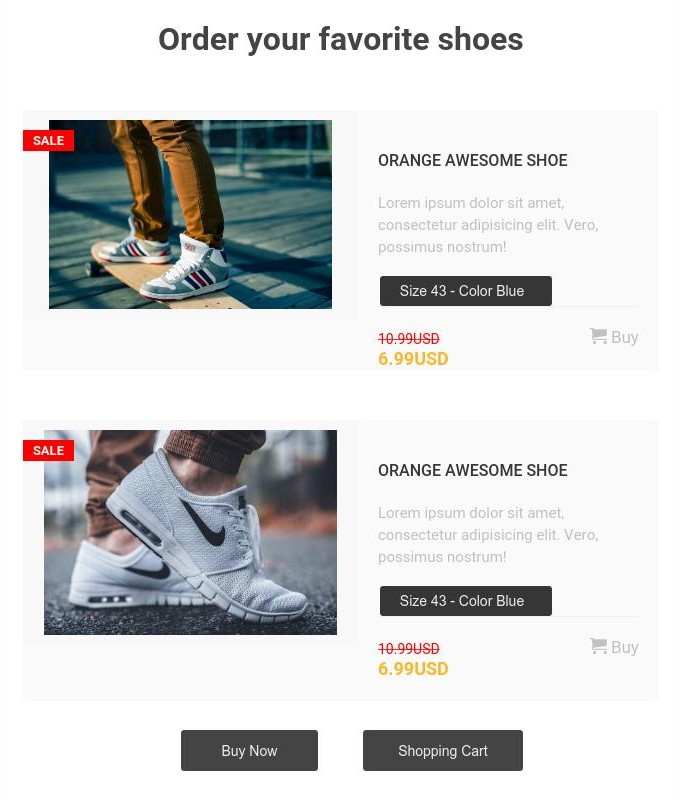Image resolution: width=680 pixels, height=800 pixels.
Task: Click the first product's Lorem ipsum description
Action: coord(488,225)
